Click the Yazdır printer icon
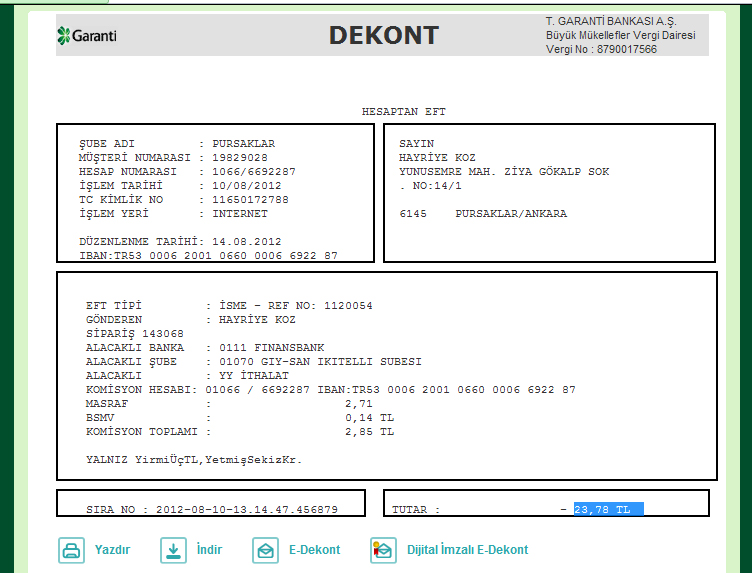Image resolution: width=752 pixels, height=573 pixels. [71, 550]
